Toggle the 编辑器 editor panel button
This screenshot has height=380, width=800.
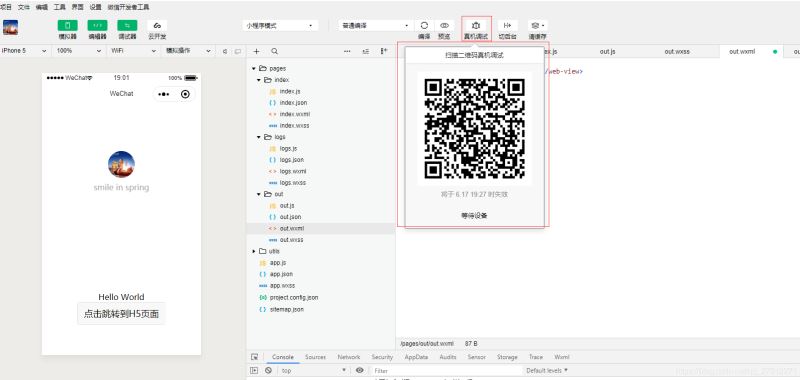coord(97,26)
